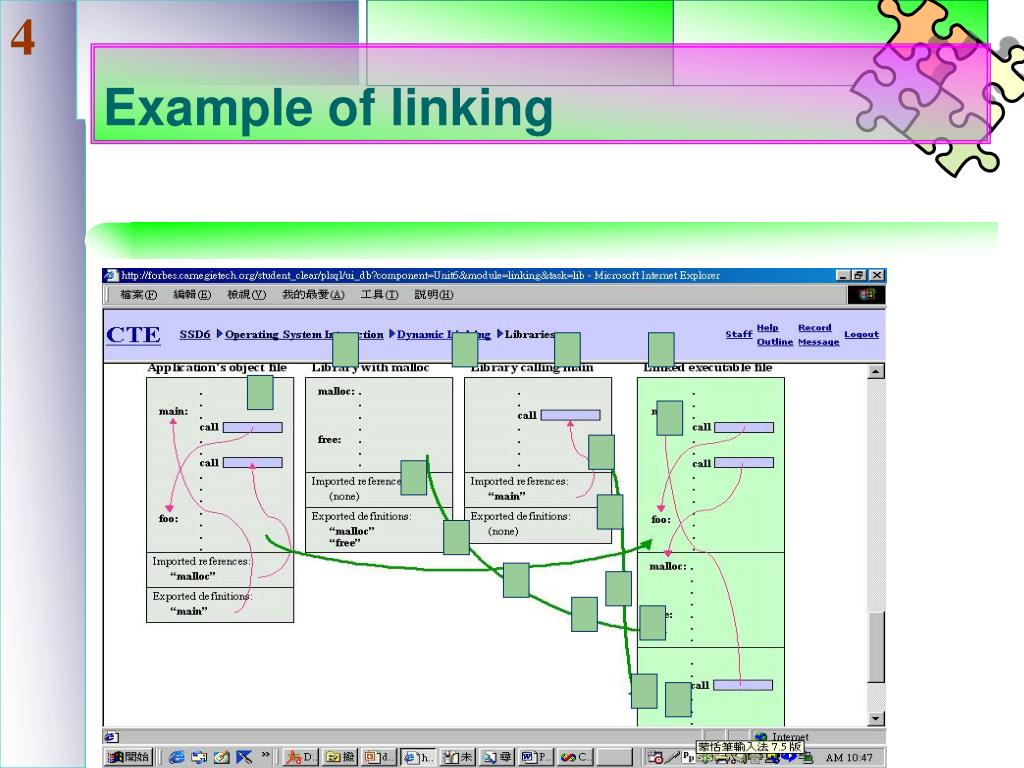Click the "main" exported definition in application file
This screenshot has width=1024, height=768.
click(x=189, y=611)
